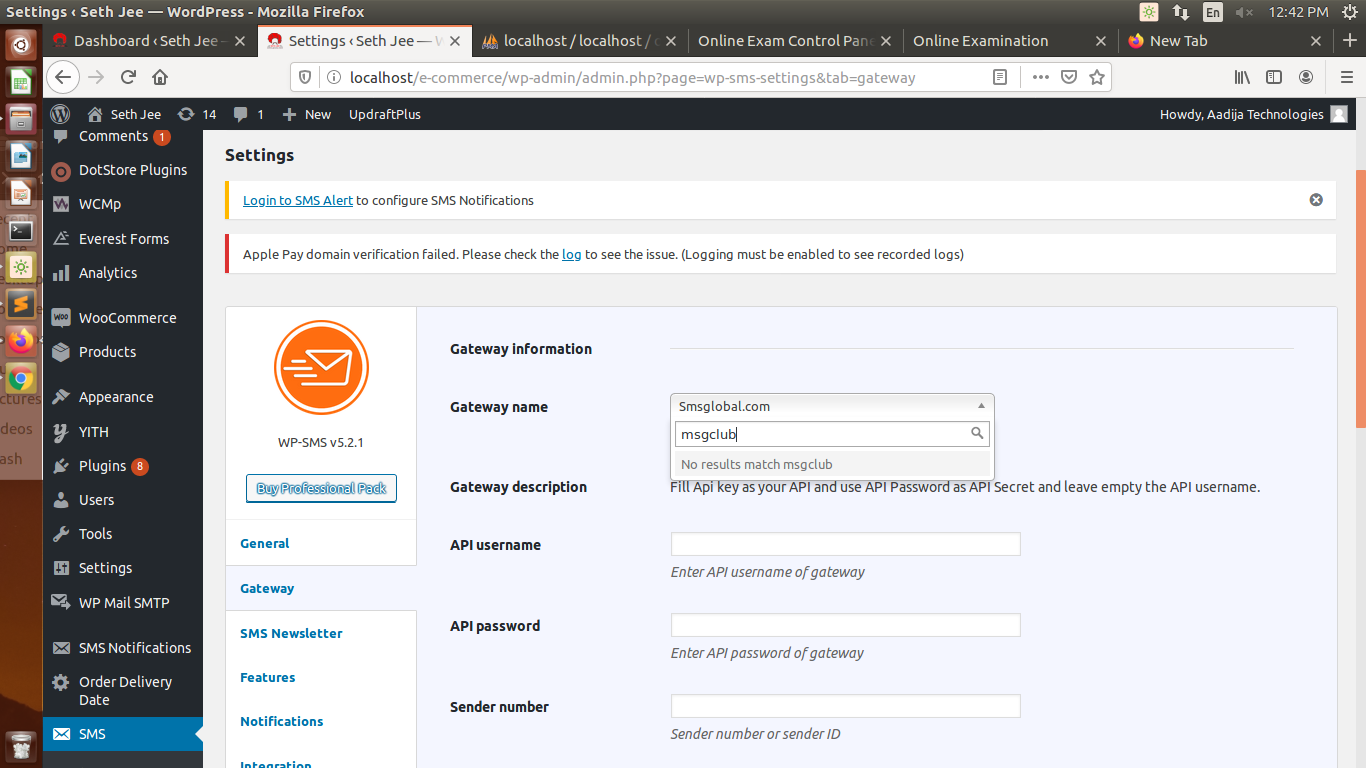Switch to the General settings tab
This screenshot has height=768, width=1366.
tap(265, 543)
